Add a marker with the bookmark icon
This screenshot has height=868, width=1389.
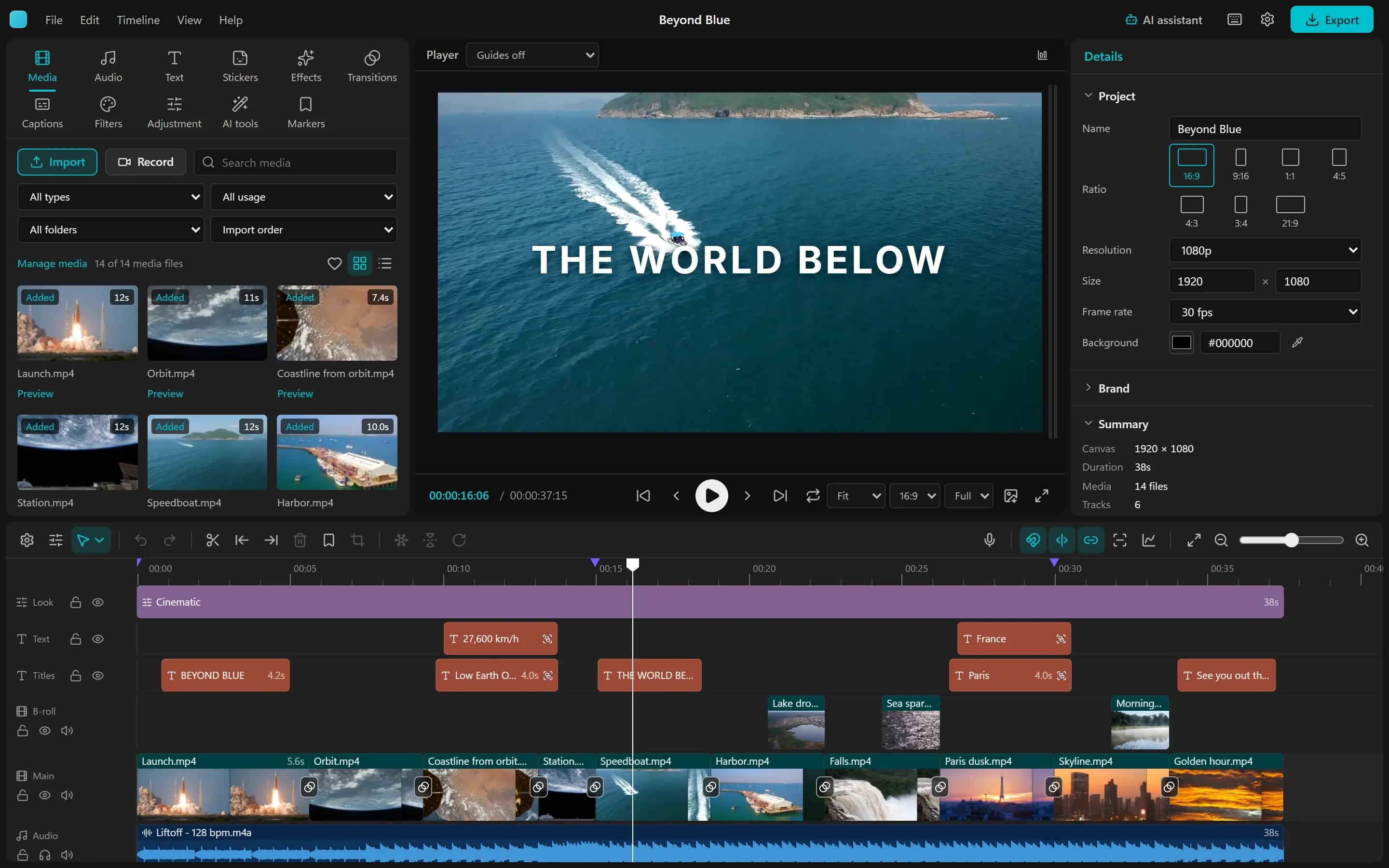[x=329, y=540]
